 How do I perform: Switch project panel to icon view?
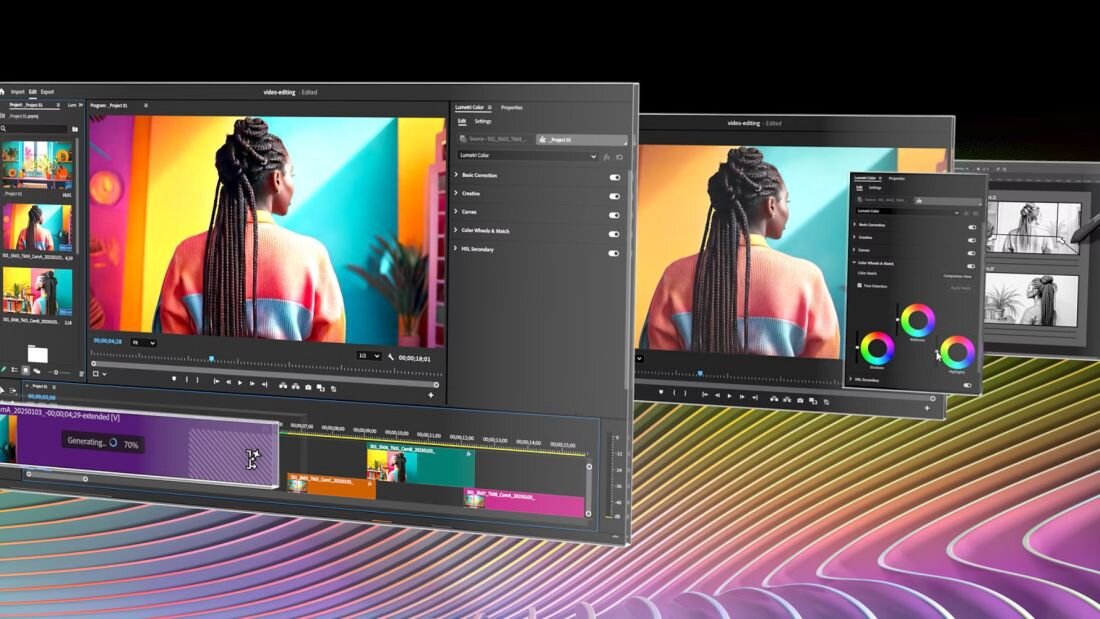coord(25,370)
